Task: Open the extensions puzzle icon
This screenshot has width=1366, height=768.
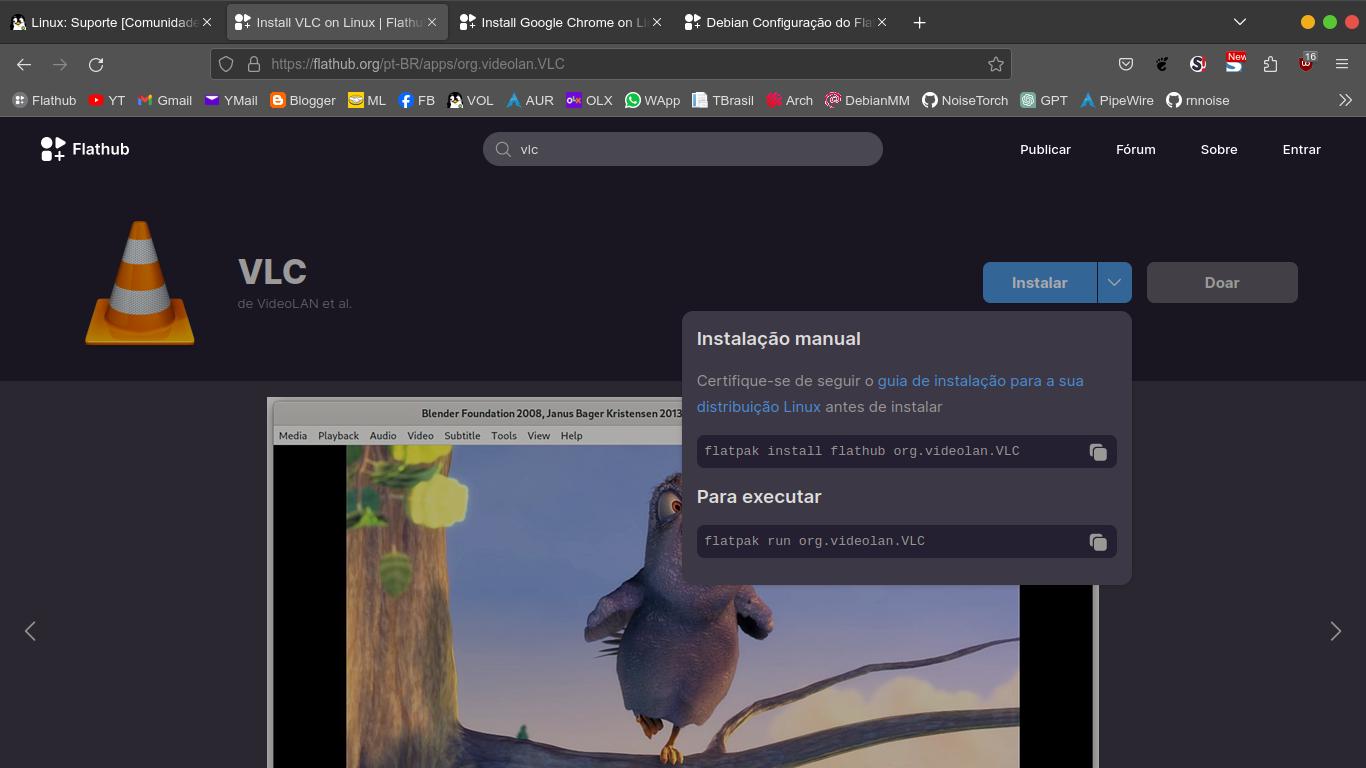Action: pos(1270,64)
